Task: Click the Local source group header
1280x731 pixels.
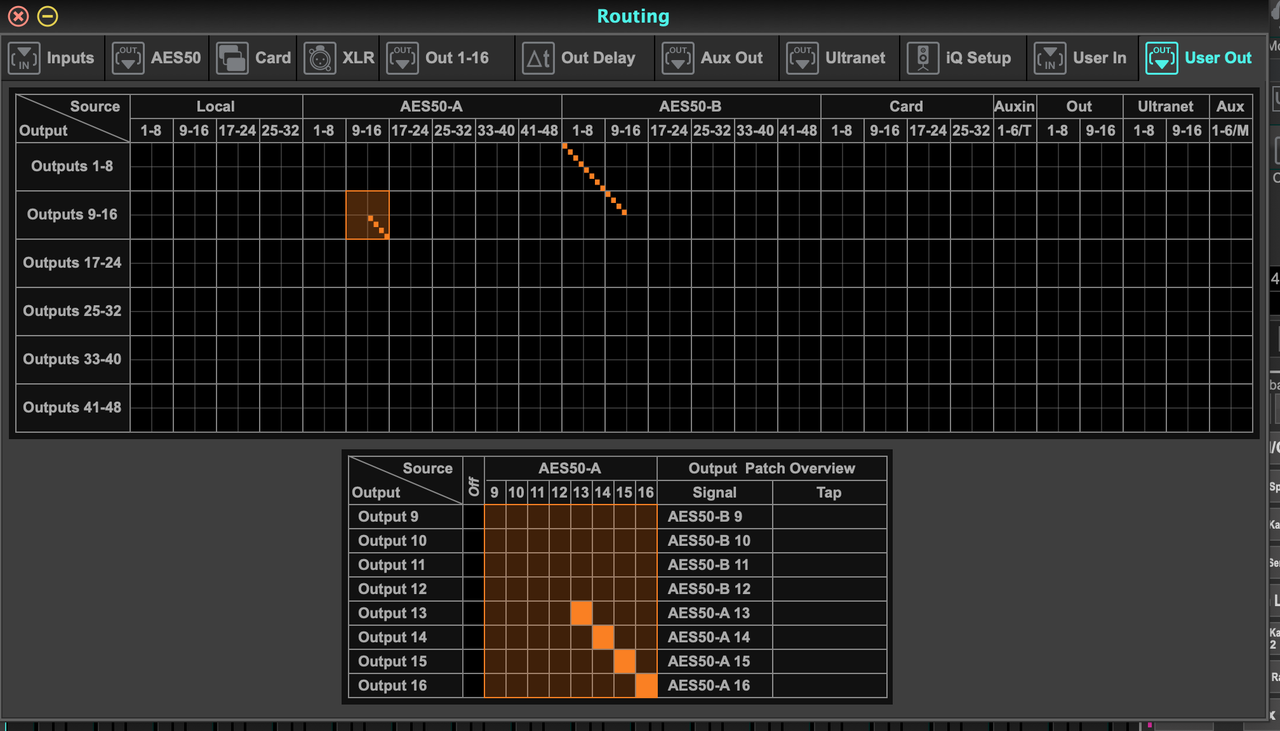Action: point(216,106)
